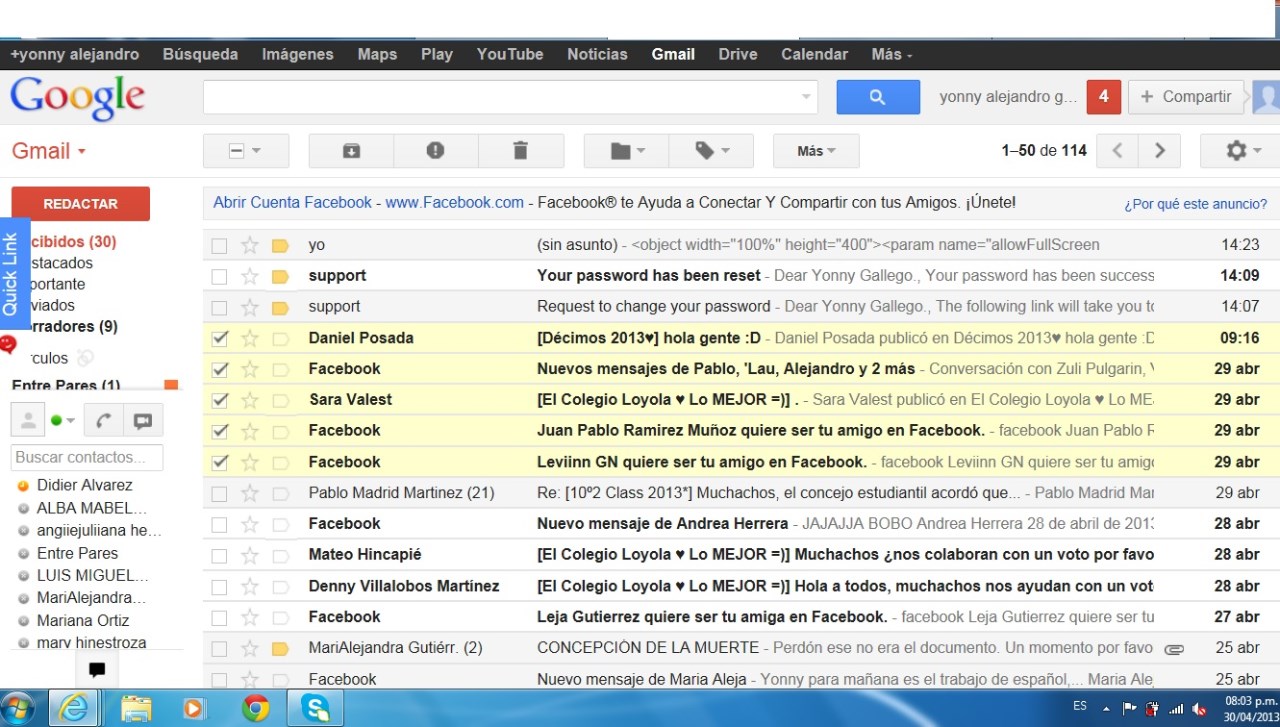The image size is (1280, 727).
Task: Open Más menu in Google bar
Action: [x=891, y=54]
